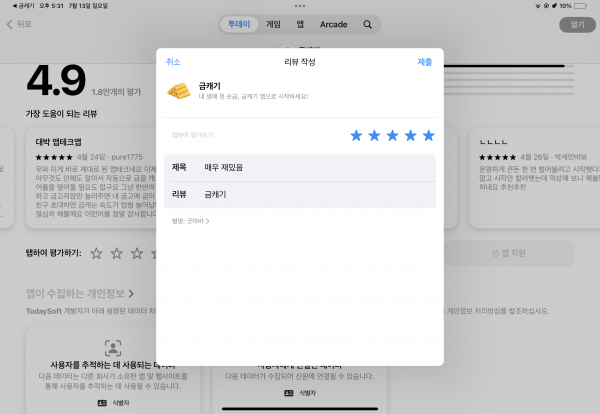
Task: Tap first empty star in 탭하여 평가하기
Action: click(x=96, y=253)
